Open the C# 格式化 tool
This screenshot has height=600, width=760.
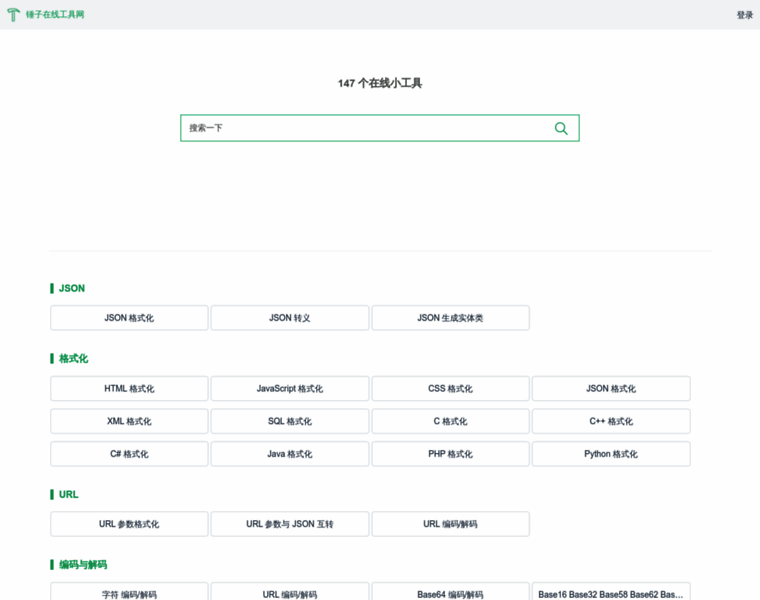[x=129, y=454]
